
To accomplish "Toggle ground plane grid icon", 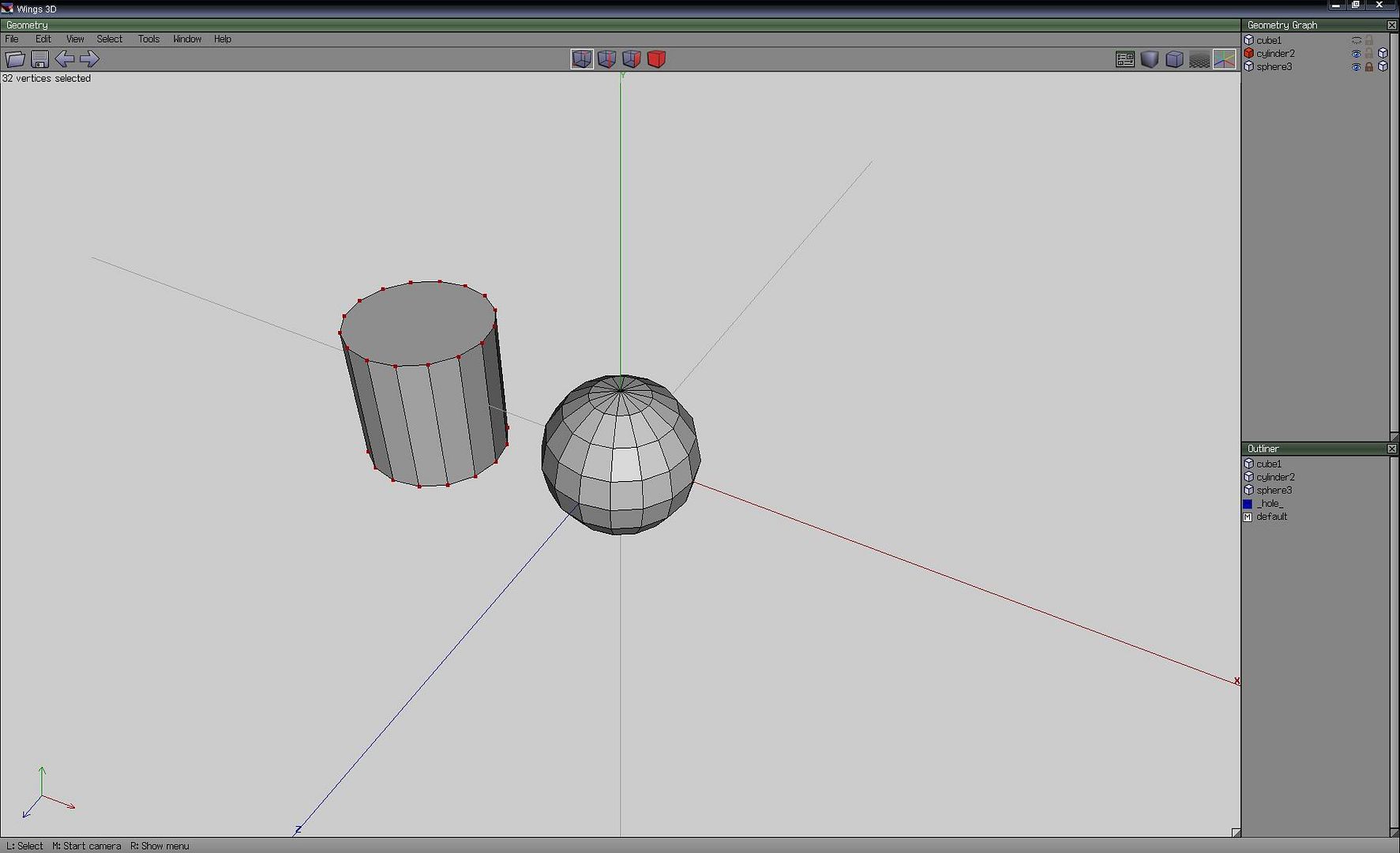I will click(1199, 59).
